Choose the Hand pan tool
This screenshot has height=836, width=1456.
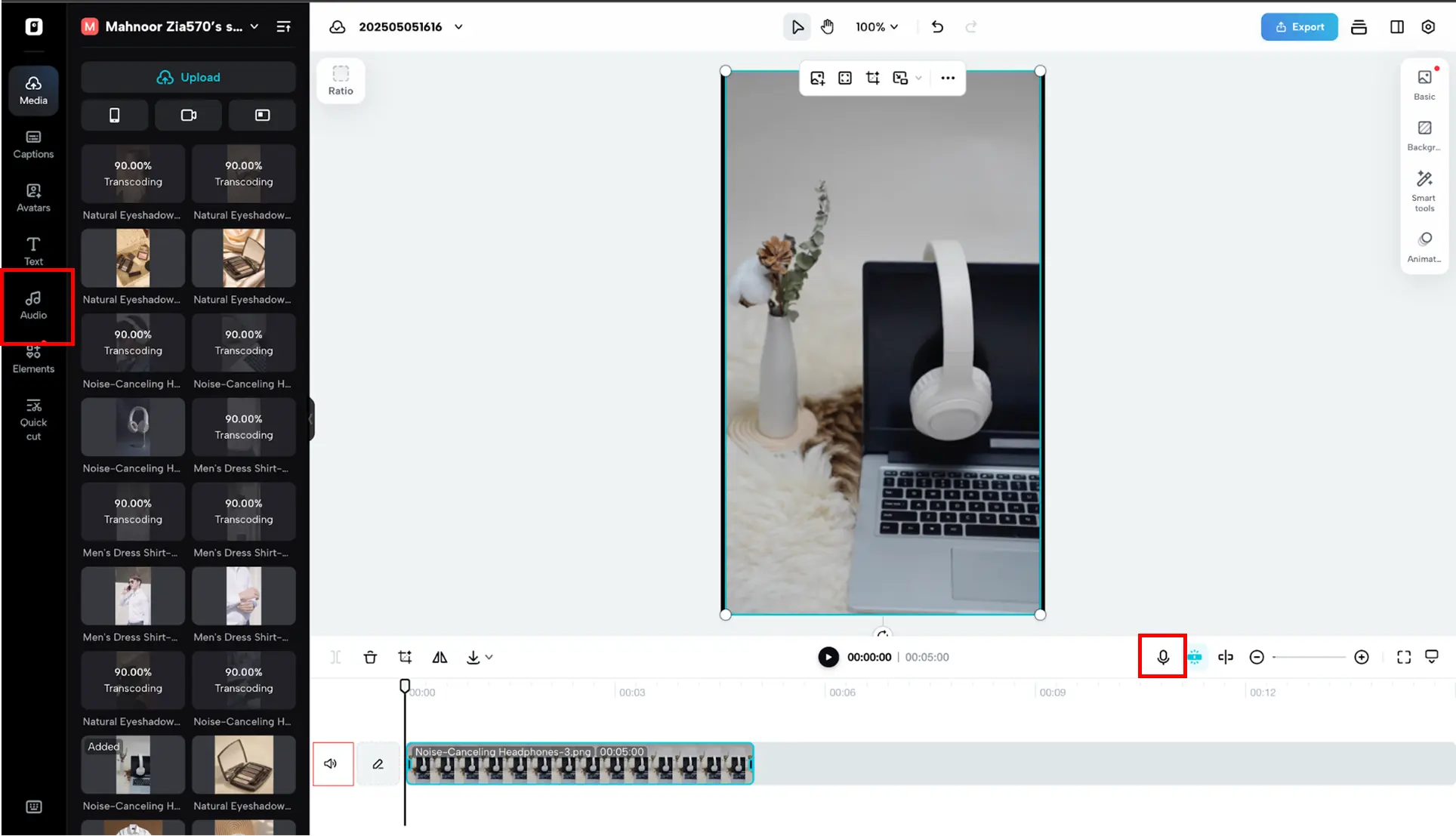(828, 26)
